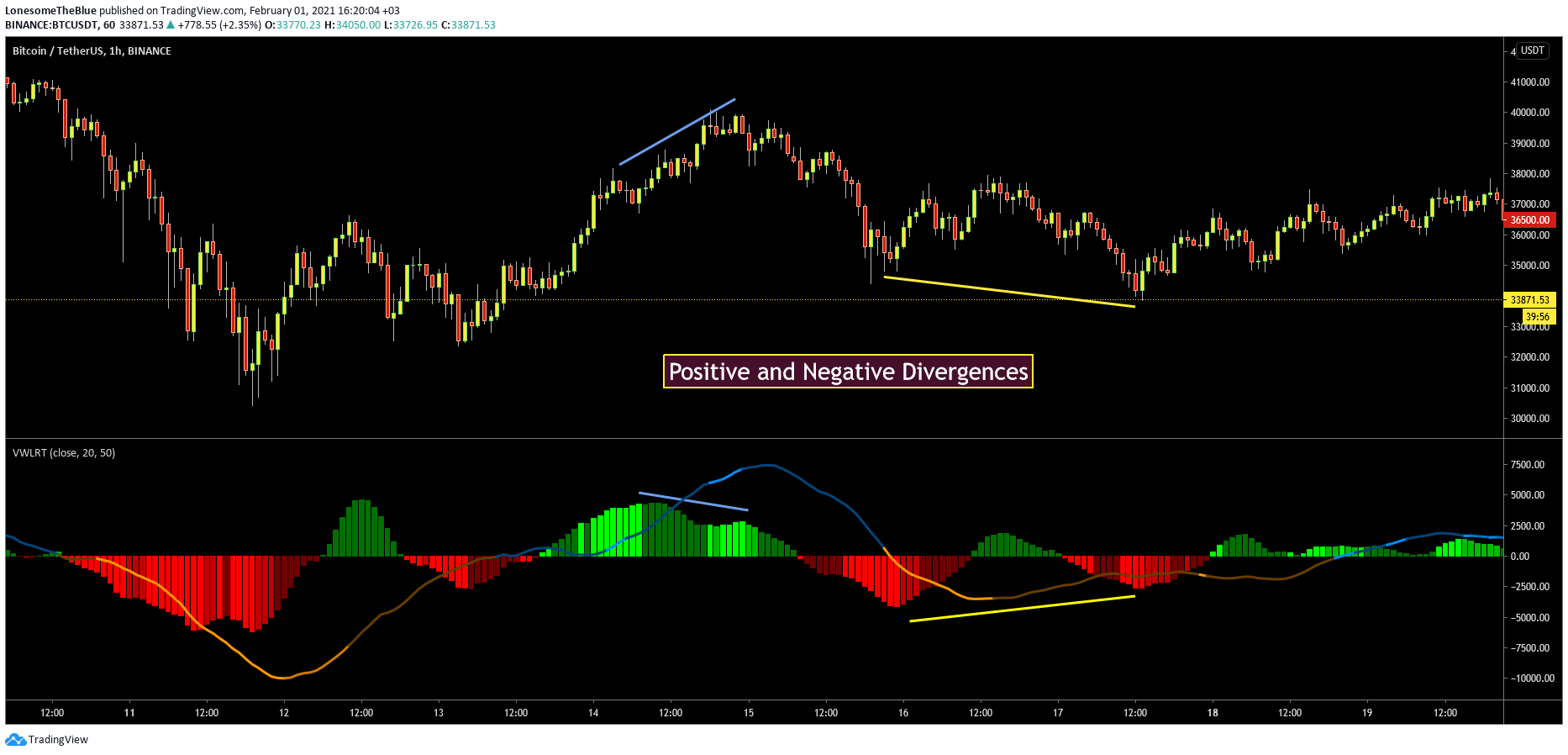Click the -10000.00 indicator axis label

(x=1532, y=678)
